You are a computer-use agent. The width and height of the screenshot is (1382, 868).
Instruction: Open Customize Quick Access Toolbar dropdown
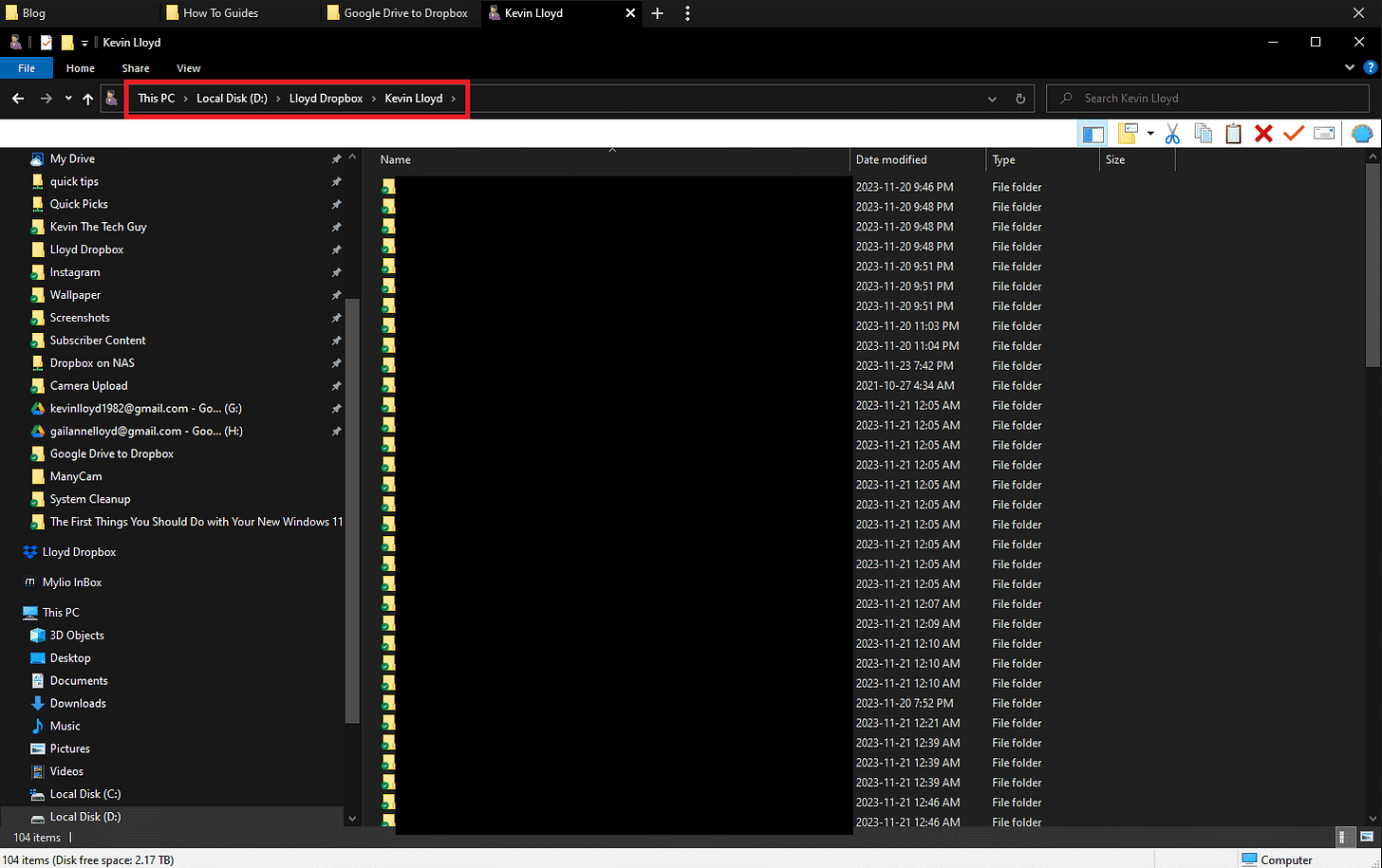pos(84,43)
